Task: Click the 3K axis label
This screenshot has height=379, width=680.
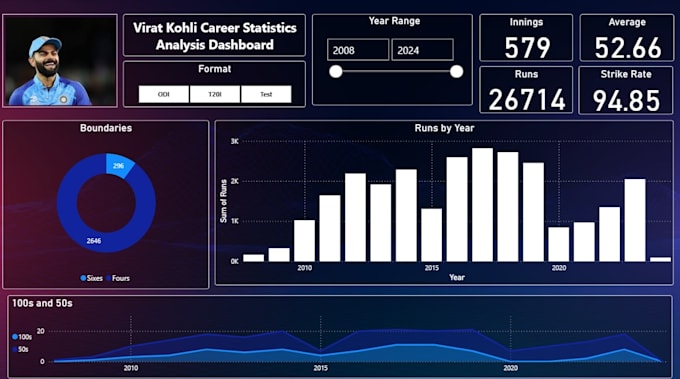Action: pyautogui.click(x=235, y=141)
